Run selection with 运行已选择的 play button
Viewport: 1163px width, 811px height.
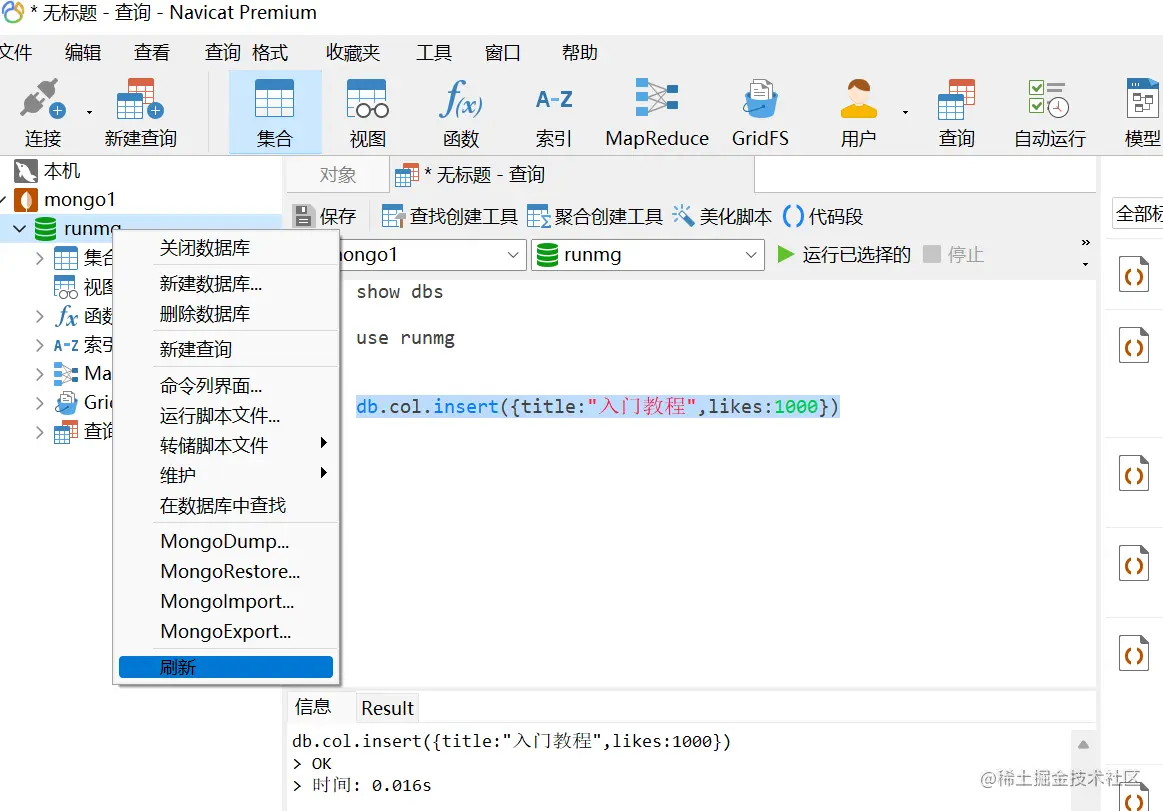(x=843, y=255)
